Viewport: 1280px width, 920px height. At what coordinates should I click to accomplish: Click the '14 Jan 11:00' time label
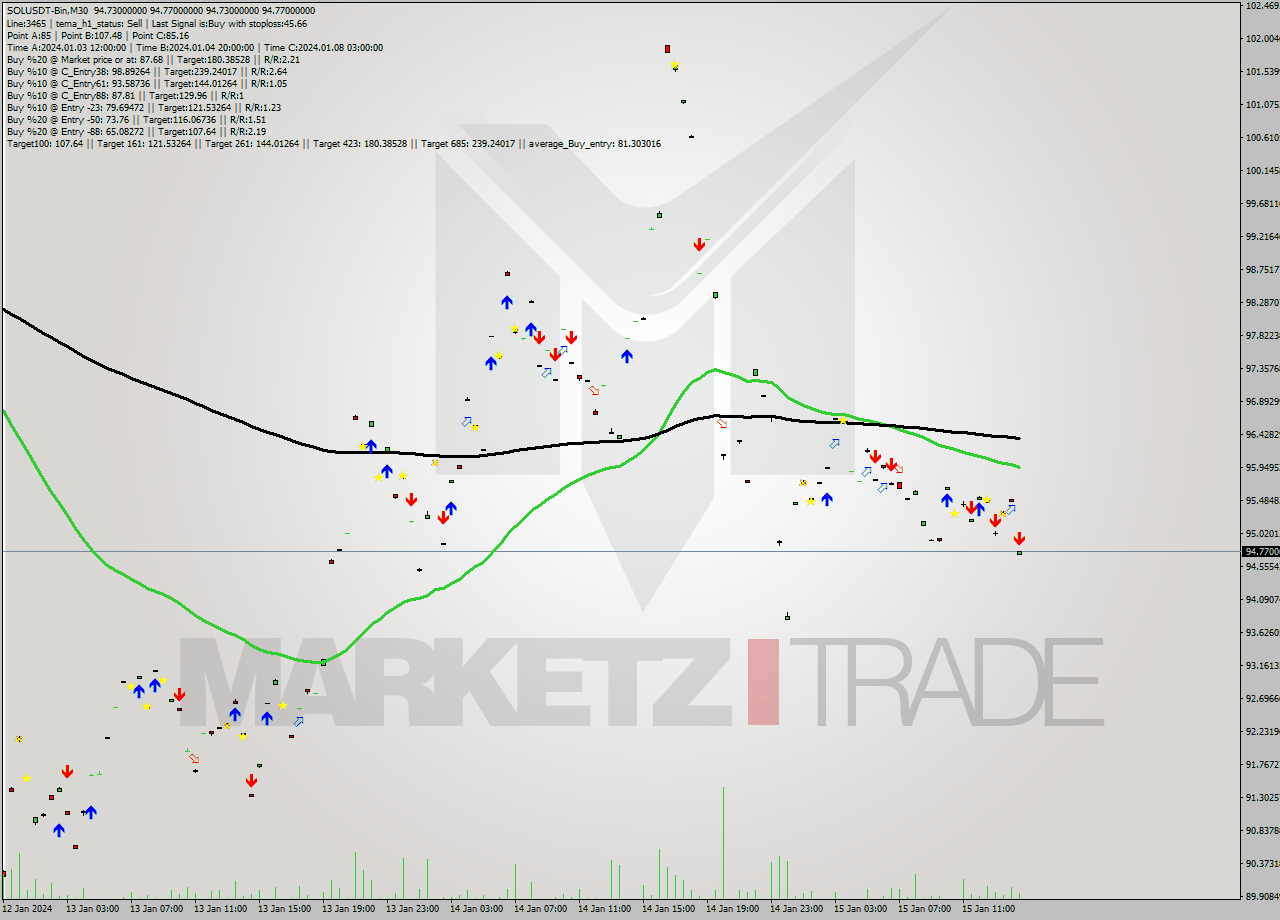click(604, 909)
